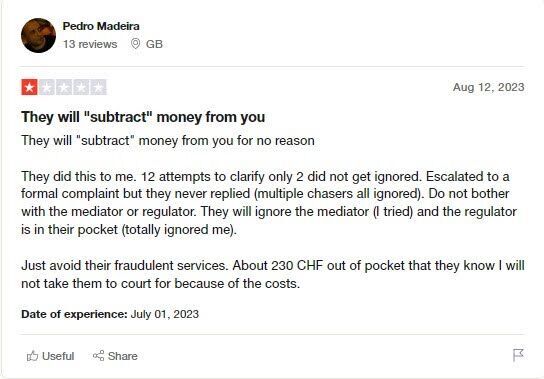Viewport: 544px width, 379px height.
Task: Click the GB country label
Action: point(154,44)
